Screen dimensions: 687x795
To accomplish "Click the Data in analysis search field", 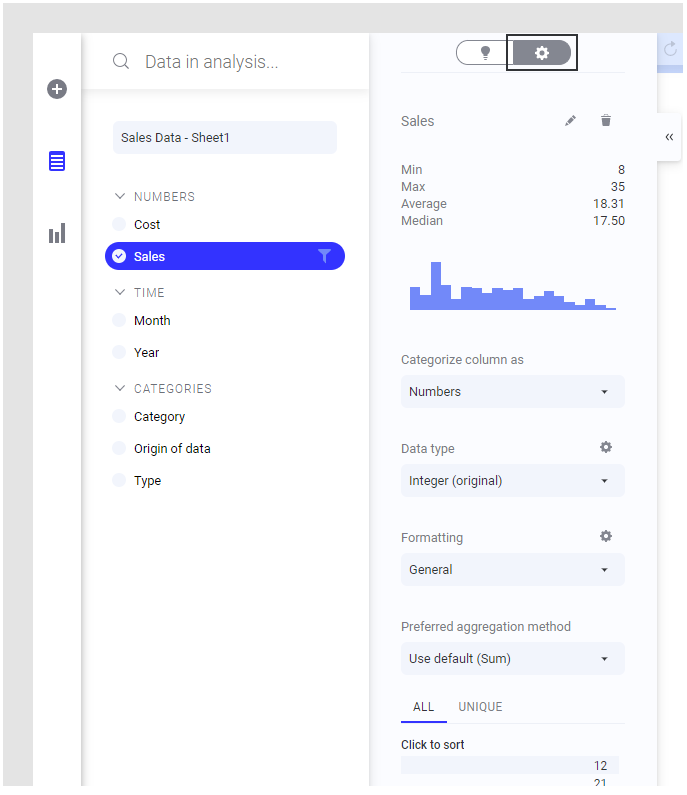I will (240, 62).
